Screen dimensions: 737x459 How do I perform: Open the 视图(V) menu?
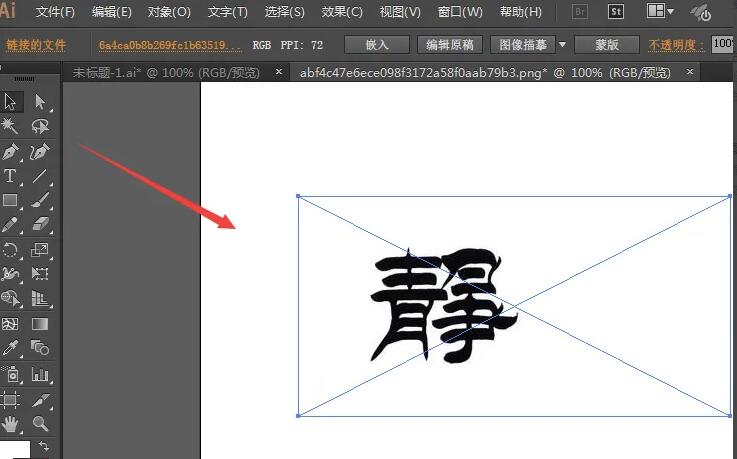[400, 12]
